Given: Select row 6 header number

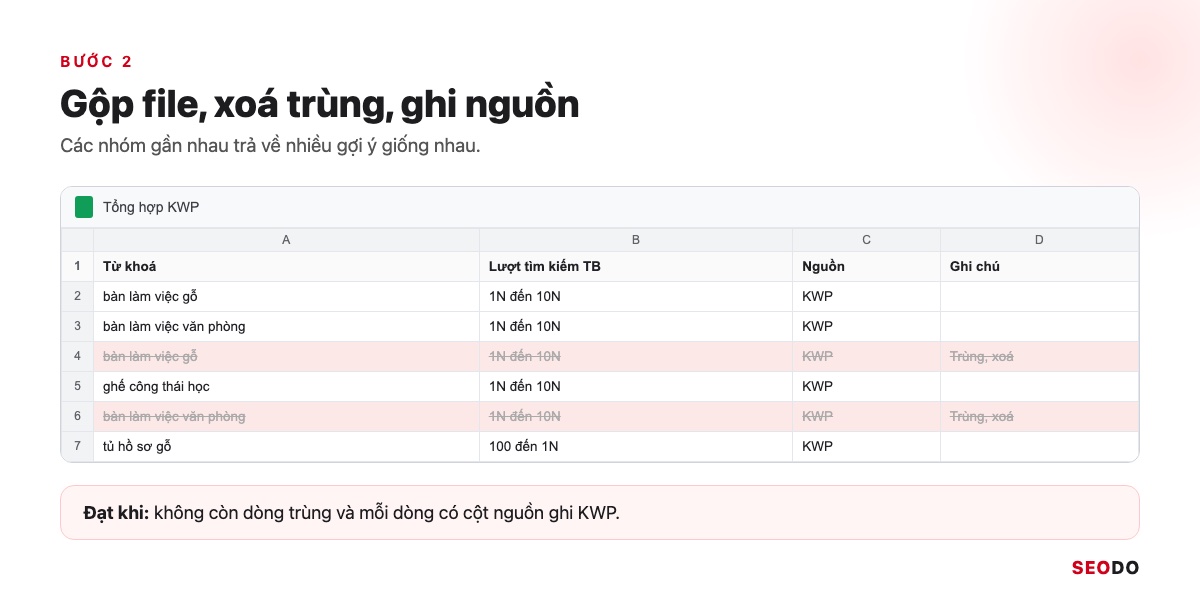Looking at the screenshot, I should pyautogui.click(x=77, y=417).
